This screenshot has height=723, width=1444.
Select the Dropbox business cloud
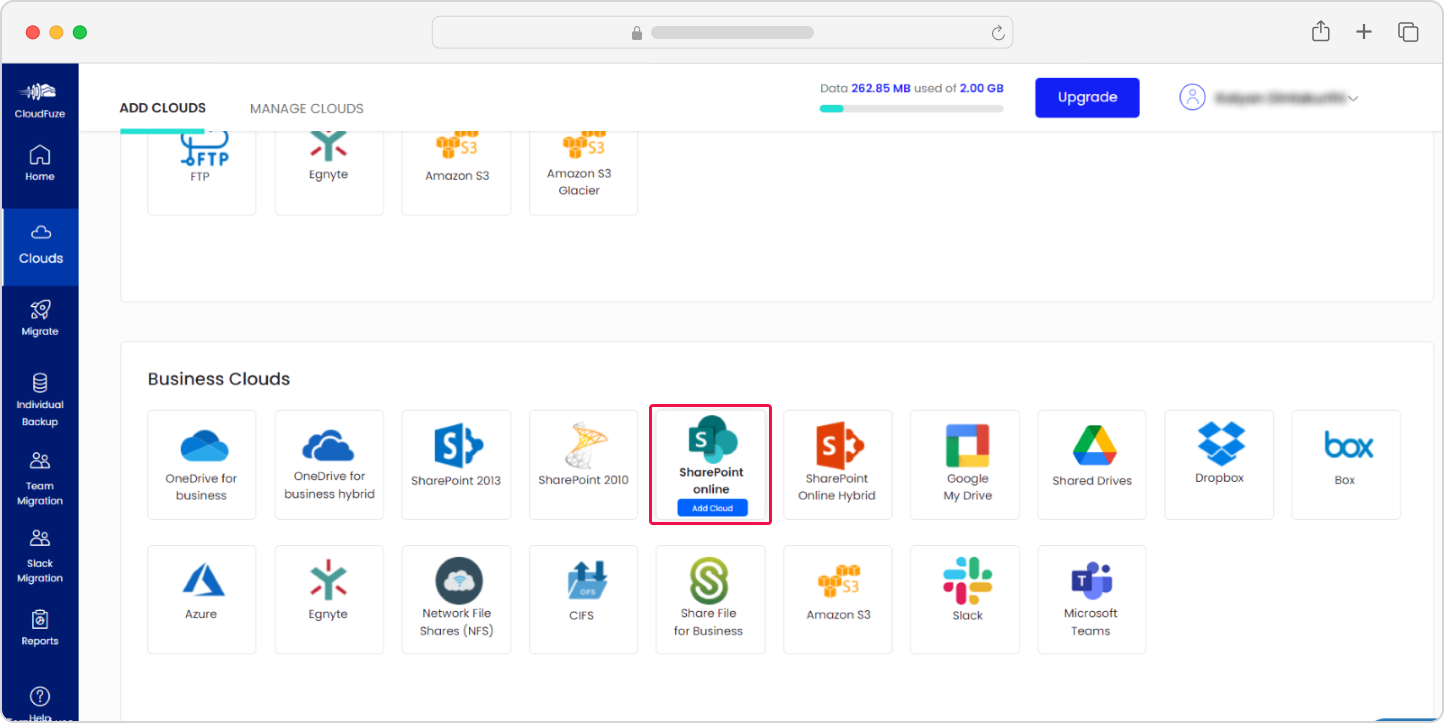1219,465
